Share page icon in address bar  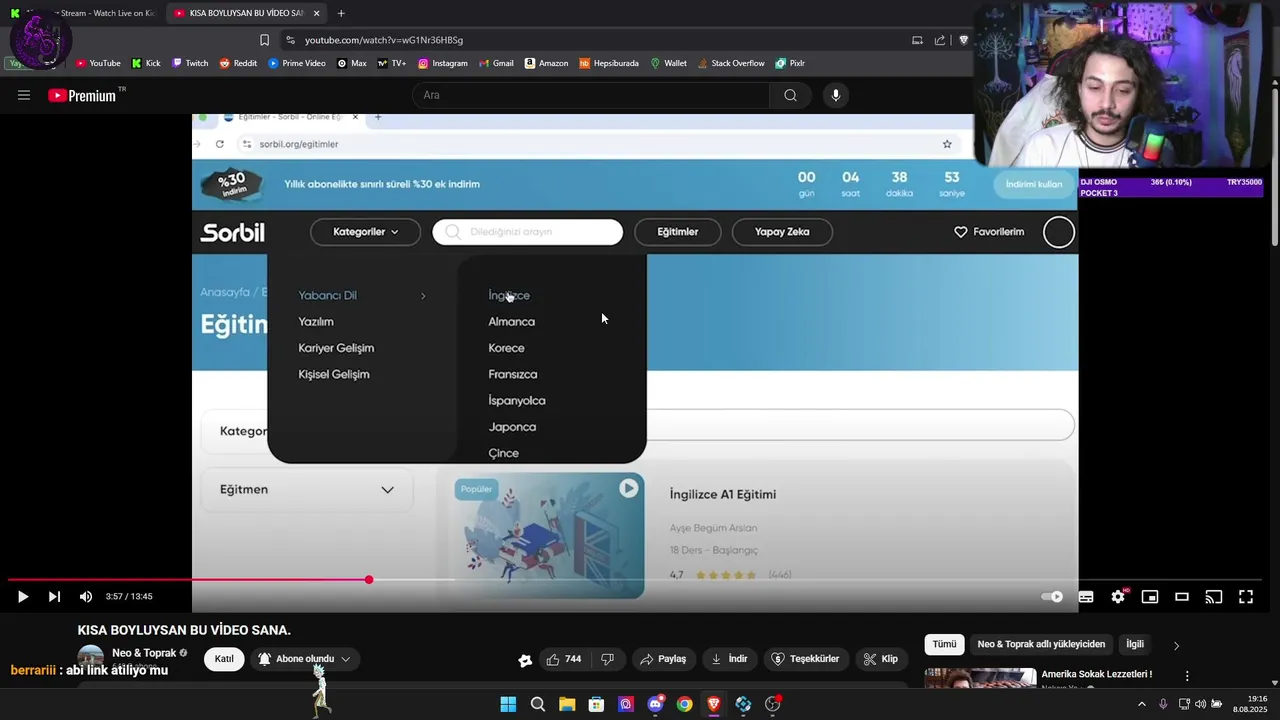tap(940, 40)
